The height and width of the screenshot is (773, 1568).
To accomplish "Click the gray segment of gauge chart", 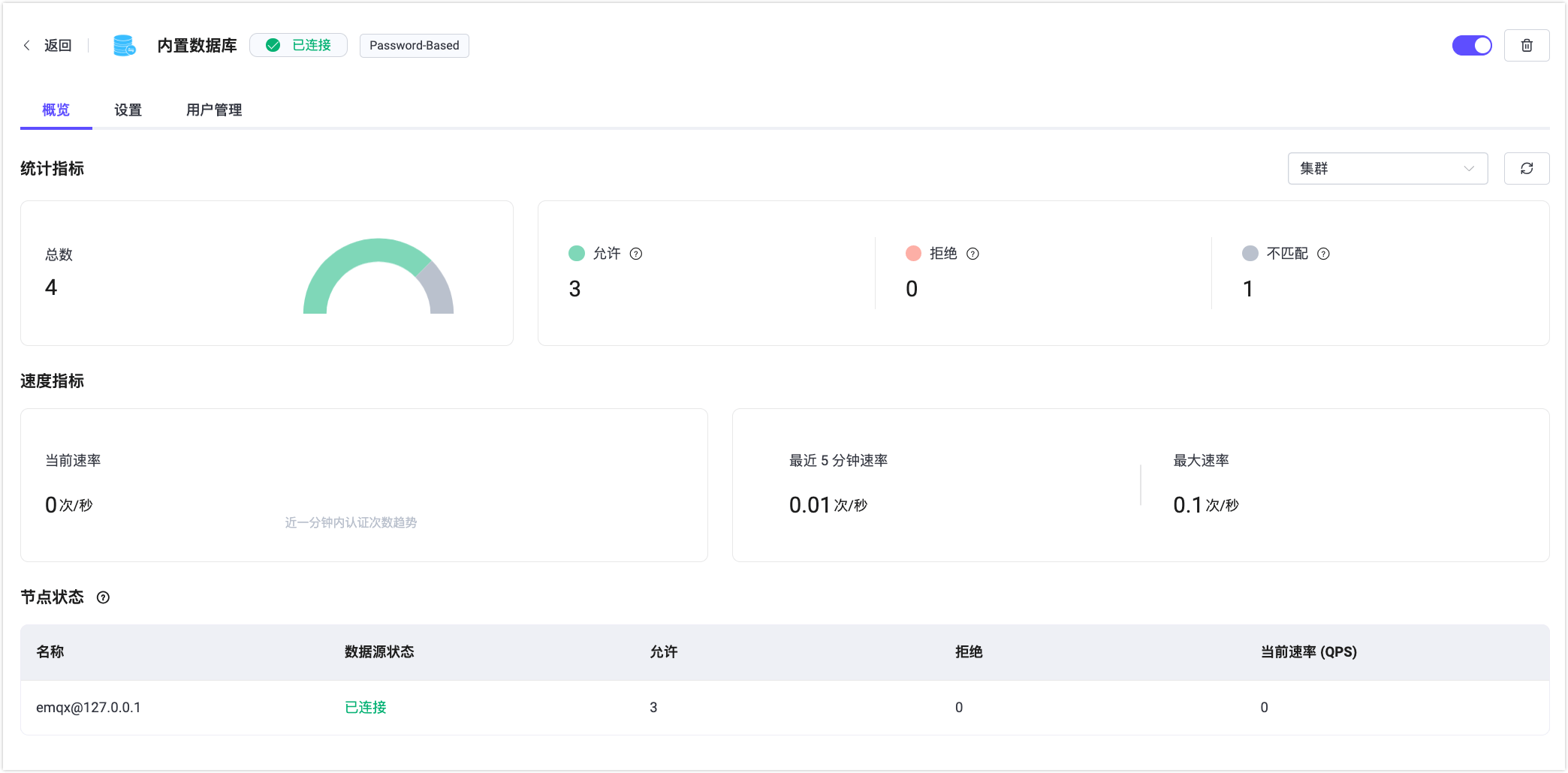I will (438, 289).
